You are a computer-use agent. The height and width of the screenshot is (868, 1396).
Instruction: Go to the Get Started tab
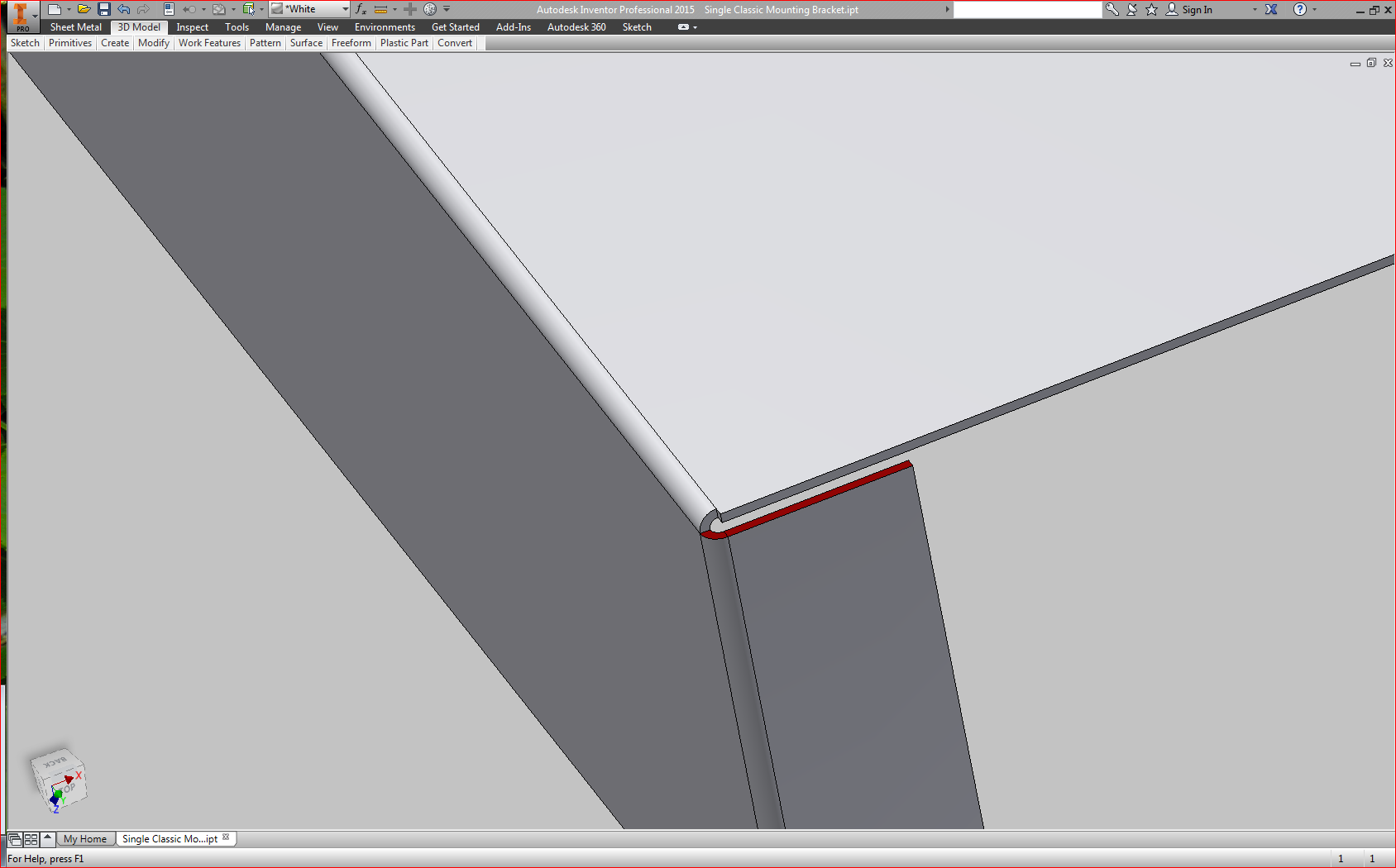[x=456, y=27]
